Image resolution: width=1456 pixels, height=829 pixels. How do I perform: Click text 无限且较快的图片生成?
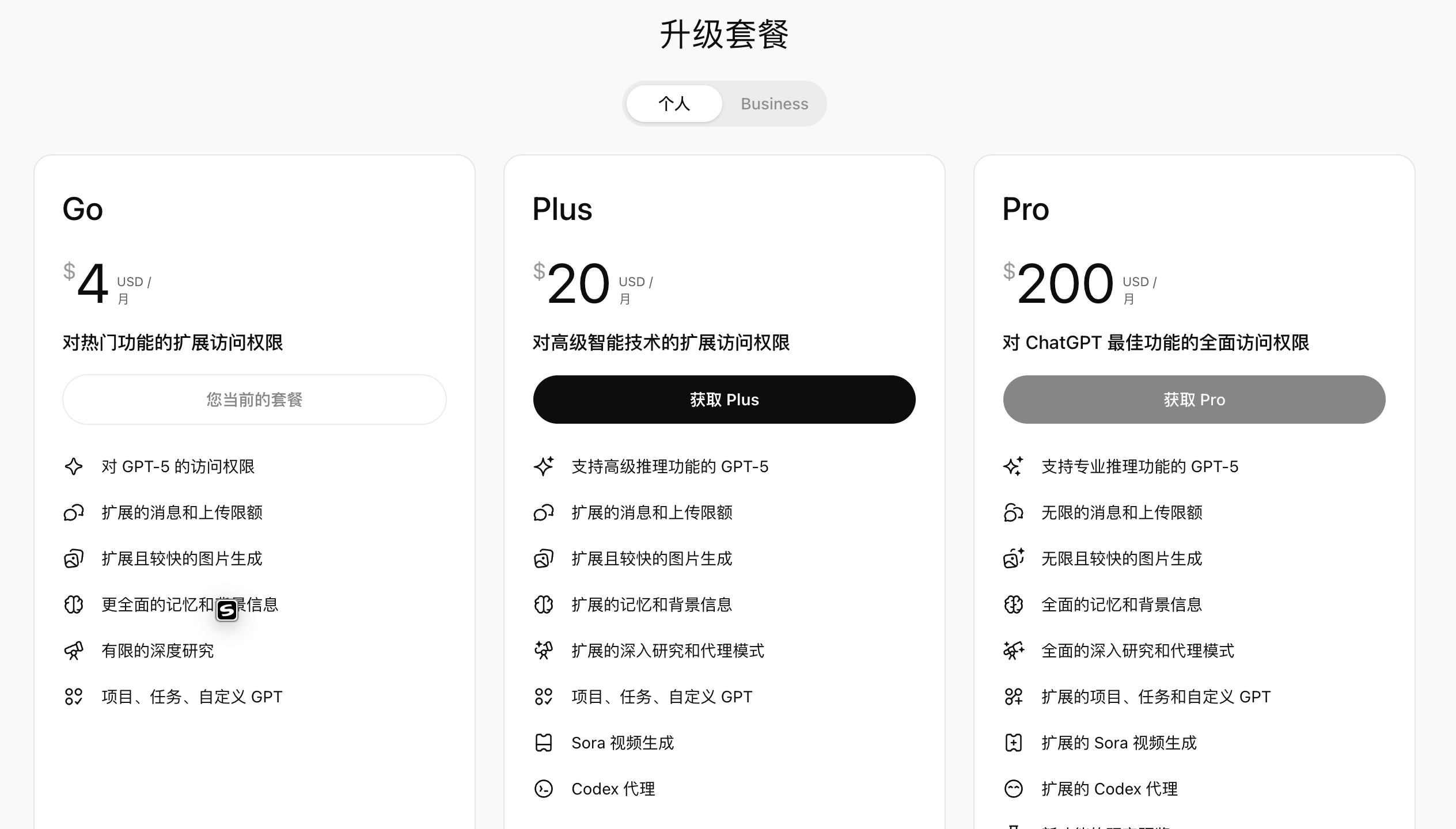(1122, 558)
